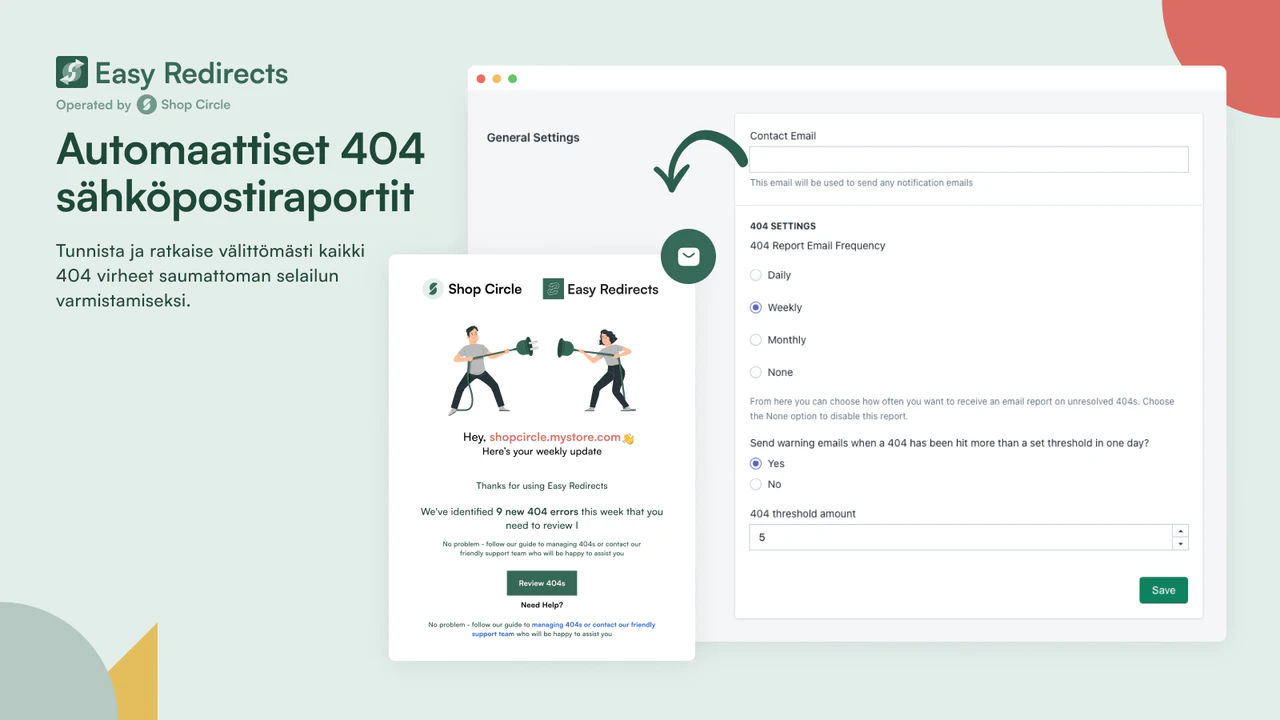Image resolution: width=1280 pixels, height=720 pixels.
Task: Increase the 404 threshold with up arrow
Action: pos(1181,531)
